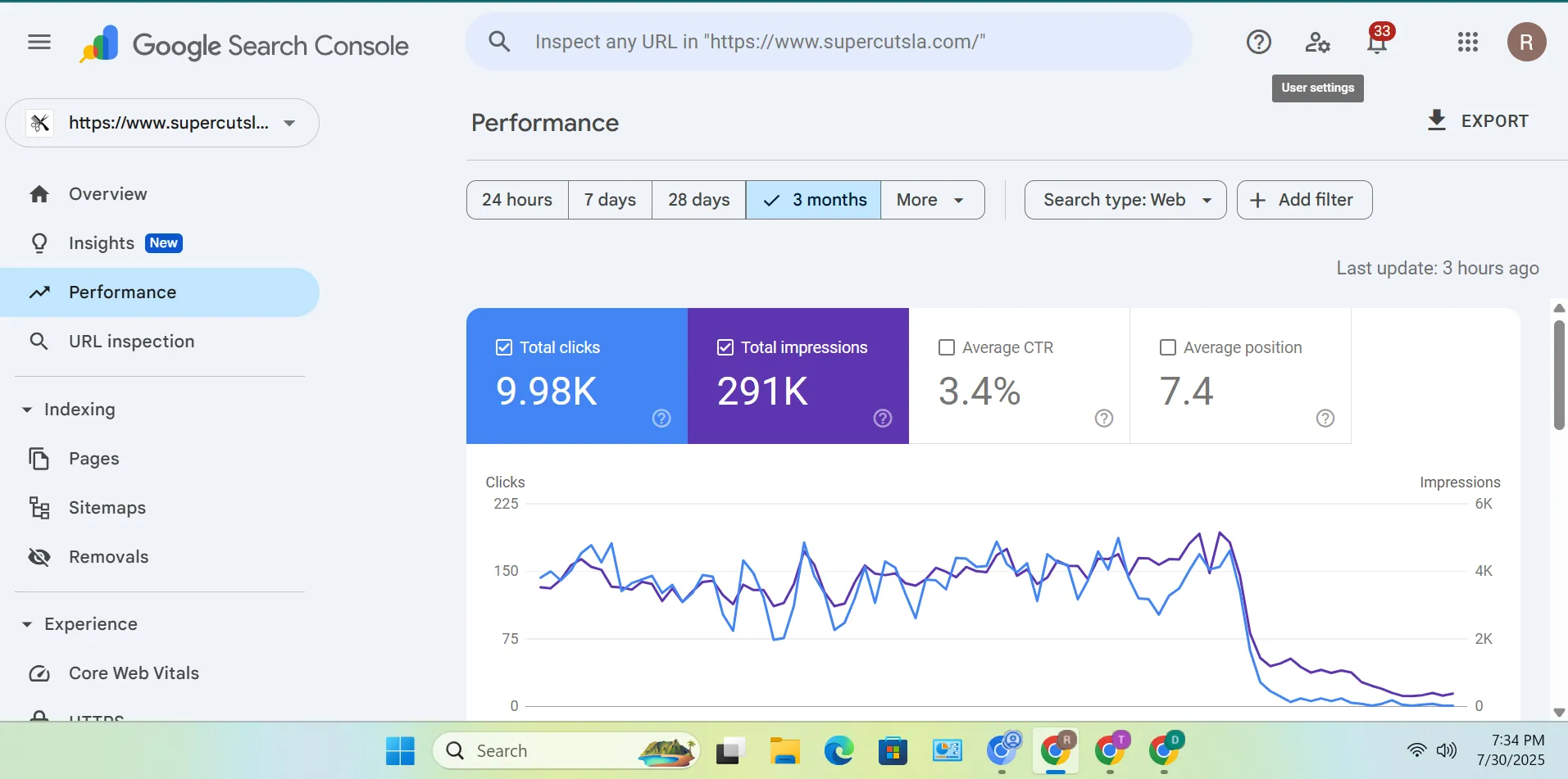The width and height of the screenshot is (1568, 779).
Task: Uncheck the Total clicks checkbox
Action: (x=504, y=347)
